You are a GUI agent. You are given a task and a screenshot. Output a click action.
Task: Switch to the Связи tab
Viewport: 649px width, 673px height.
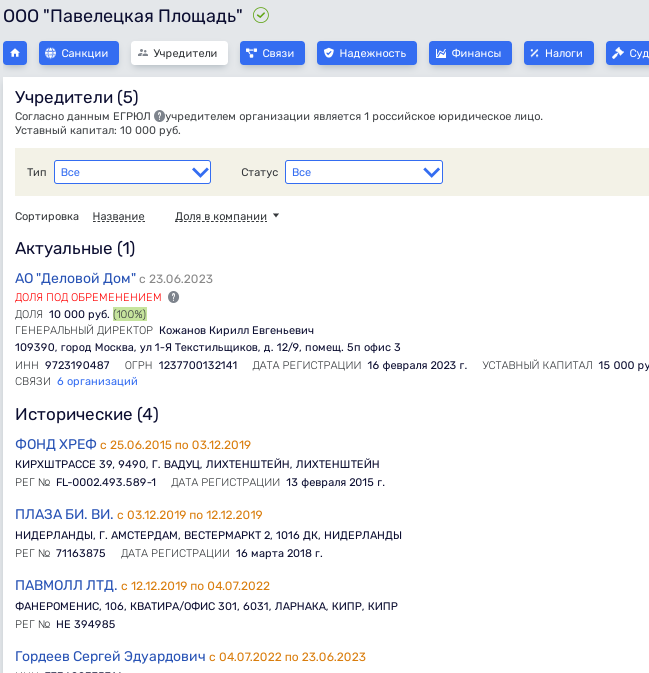click(x=272, y=53)
